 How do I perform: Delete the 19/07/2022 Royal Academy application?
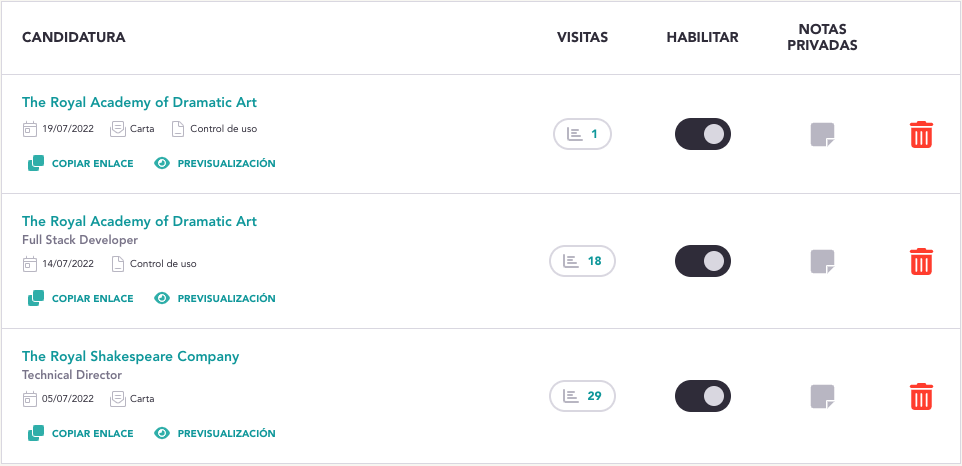pos(921,134)
